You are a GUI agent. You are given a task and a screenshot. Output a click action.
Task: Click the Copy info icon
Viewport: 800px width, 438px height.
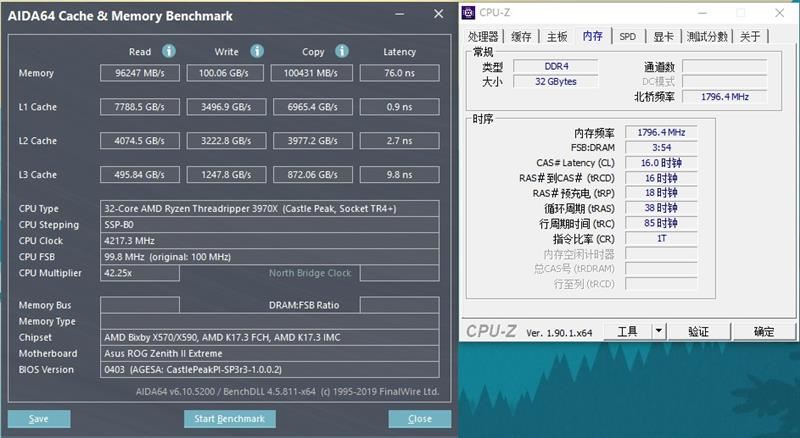coord(342,51)
